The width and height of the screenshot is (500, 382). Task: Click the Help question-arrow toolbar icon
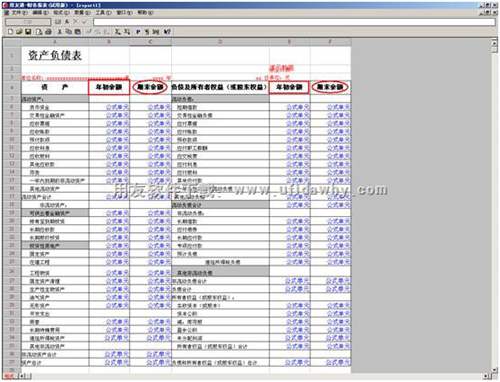point(167,32)
